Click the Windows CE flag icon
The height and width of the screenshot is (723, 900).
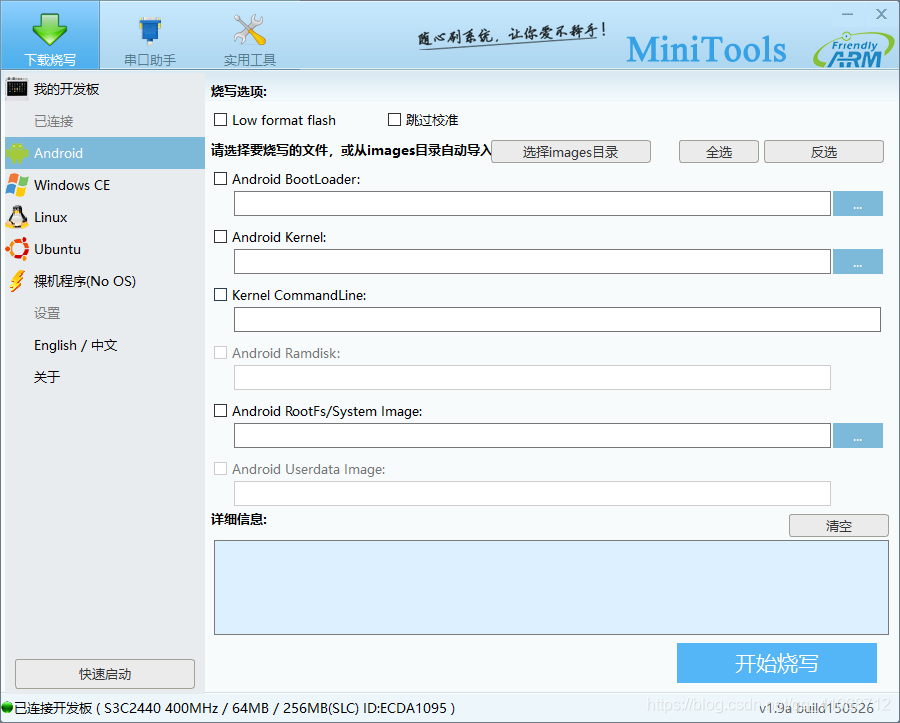coord(17,185)
